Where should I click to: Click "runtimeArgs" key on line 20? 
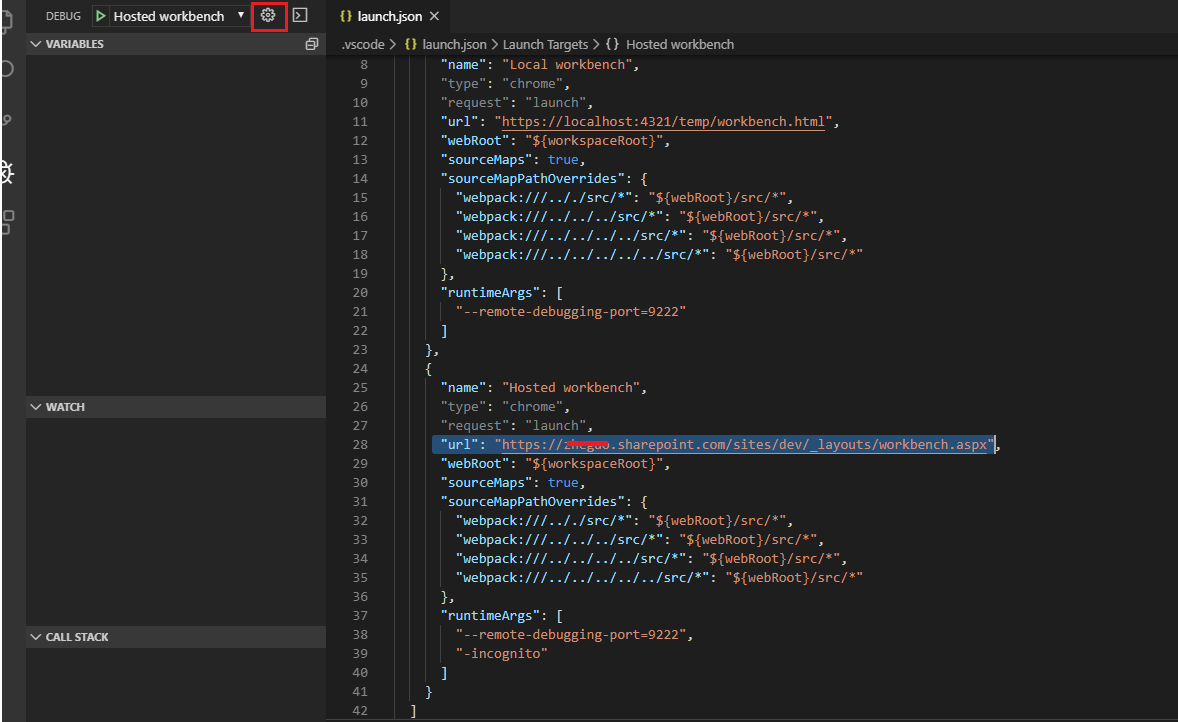[x=490, y=292]
